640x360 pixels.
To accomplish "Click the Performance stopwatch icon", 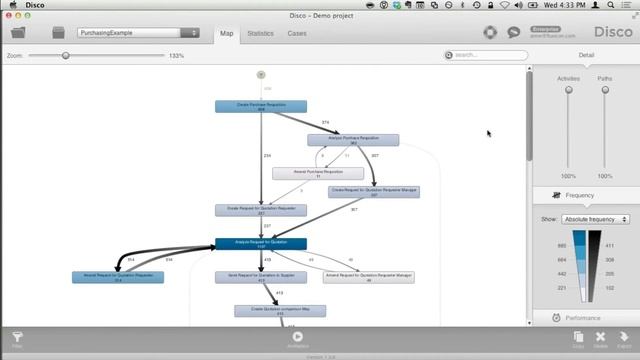I will point(556,318).
